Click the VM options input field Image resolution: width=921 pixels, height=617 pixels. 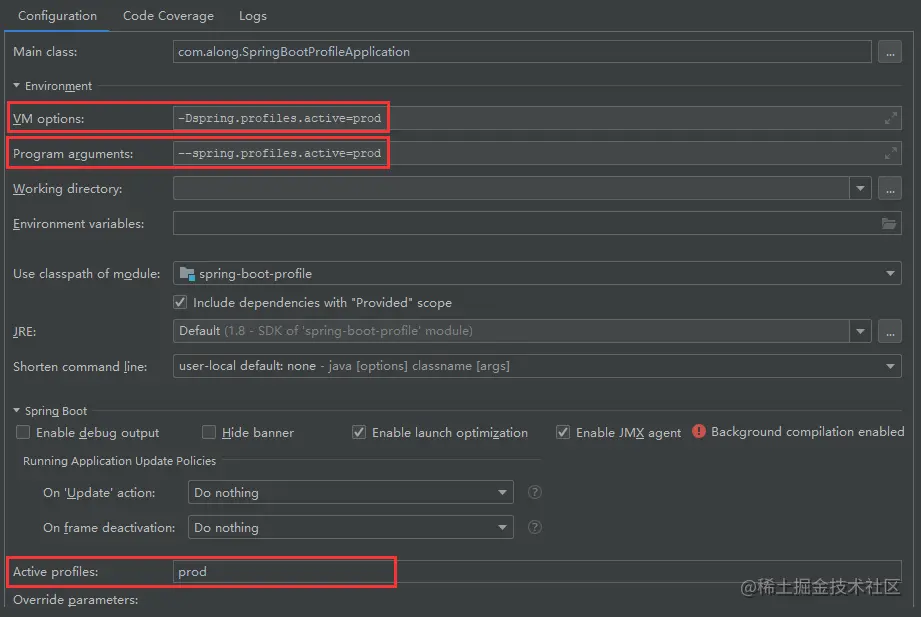click(x=537, y=118)
